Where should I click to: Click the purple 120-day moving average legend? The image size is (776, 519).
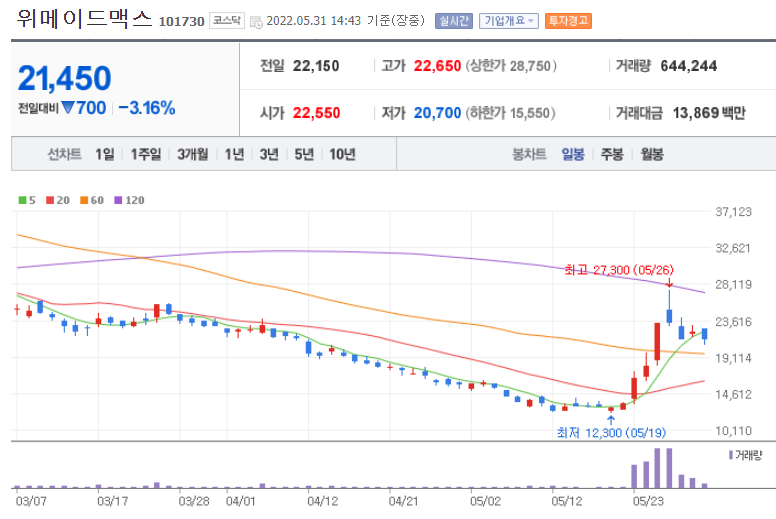tap(129, 200)
